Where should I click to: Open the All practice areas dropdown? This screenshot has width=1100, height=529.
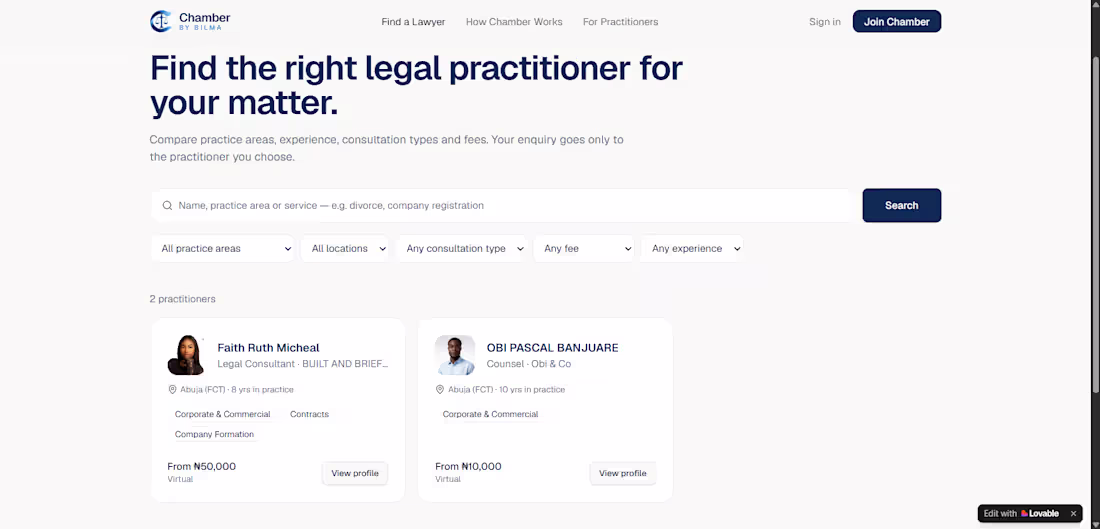(x=223, y=248)
